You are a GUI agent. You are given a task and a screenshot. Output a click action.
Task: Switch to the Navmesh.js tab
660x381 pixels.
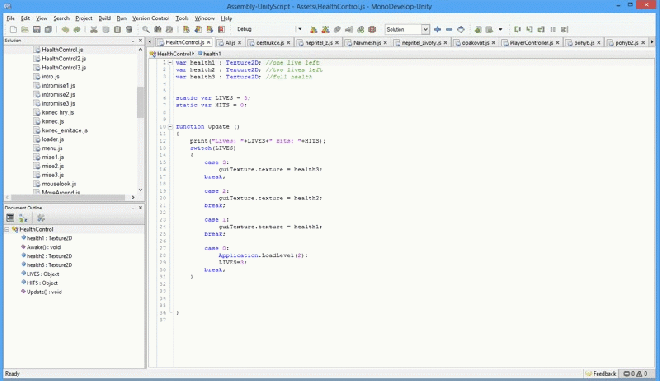pyautogui.click(x=367, y=43)
